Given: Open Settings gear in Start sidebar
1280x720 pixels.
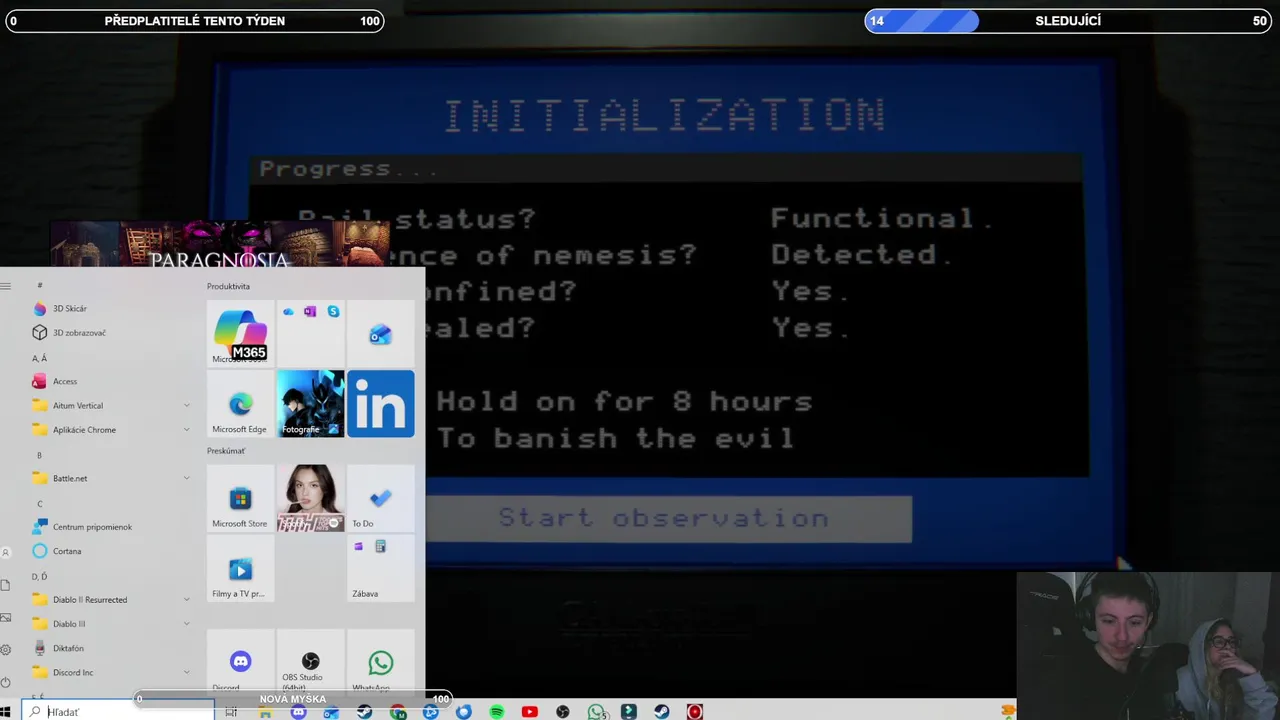Looking at the screenshot, I should (6, 649).
